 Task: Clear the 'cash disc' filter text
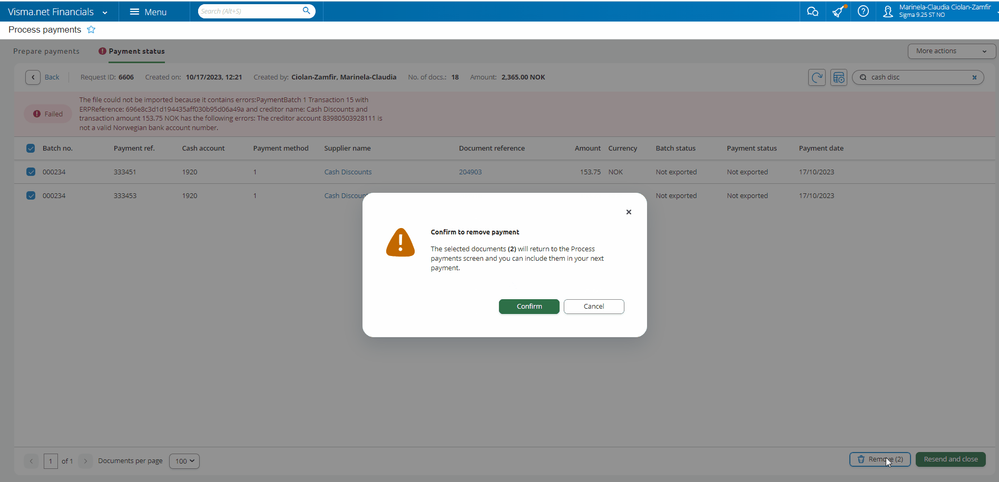click(x=974, y=77)
